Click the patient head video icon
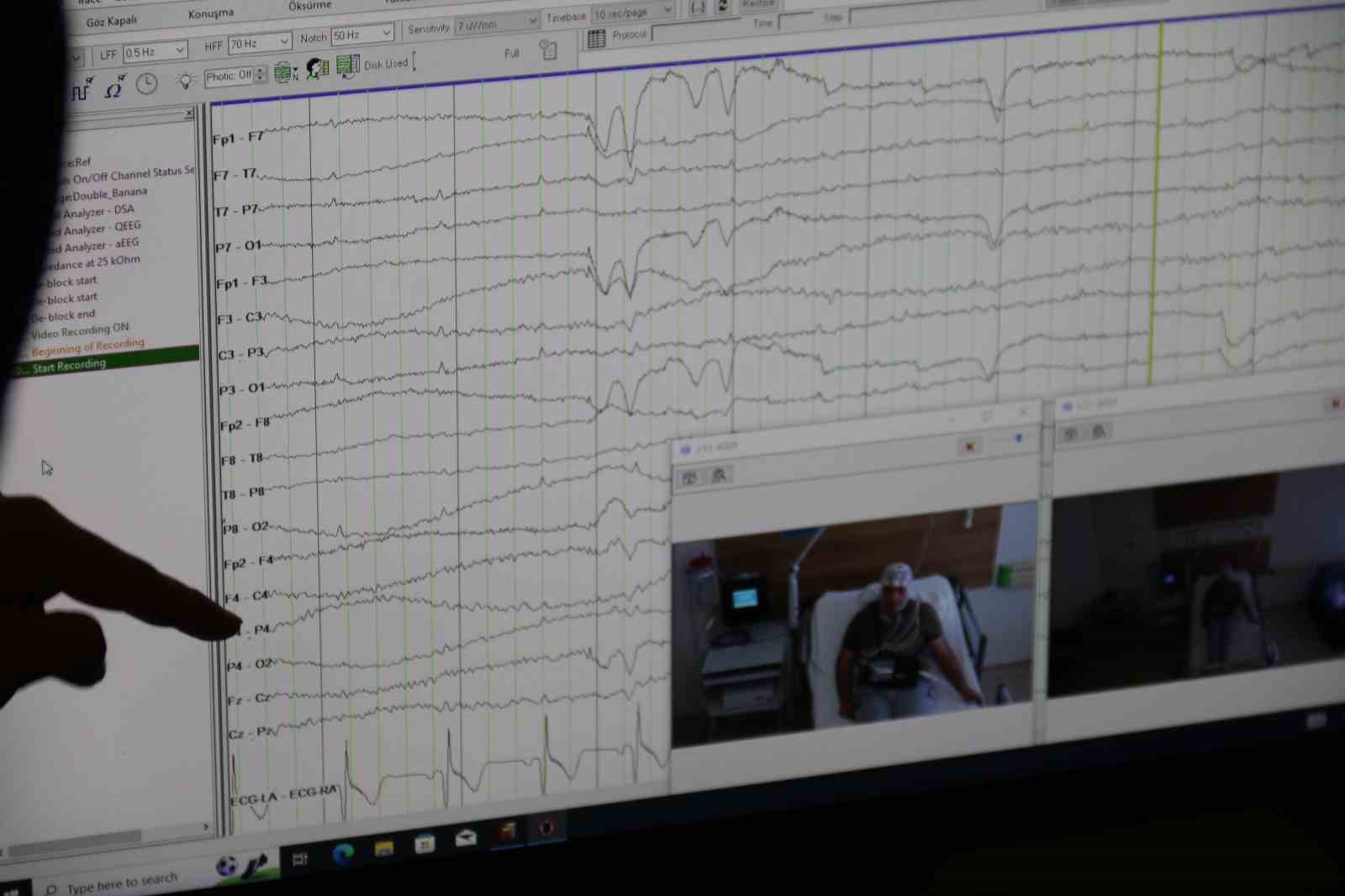 click(317, 69)
